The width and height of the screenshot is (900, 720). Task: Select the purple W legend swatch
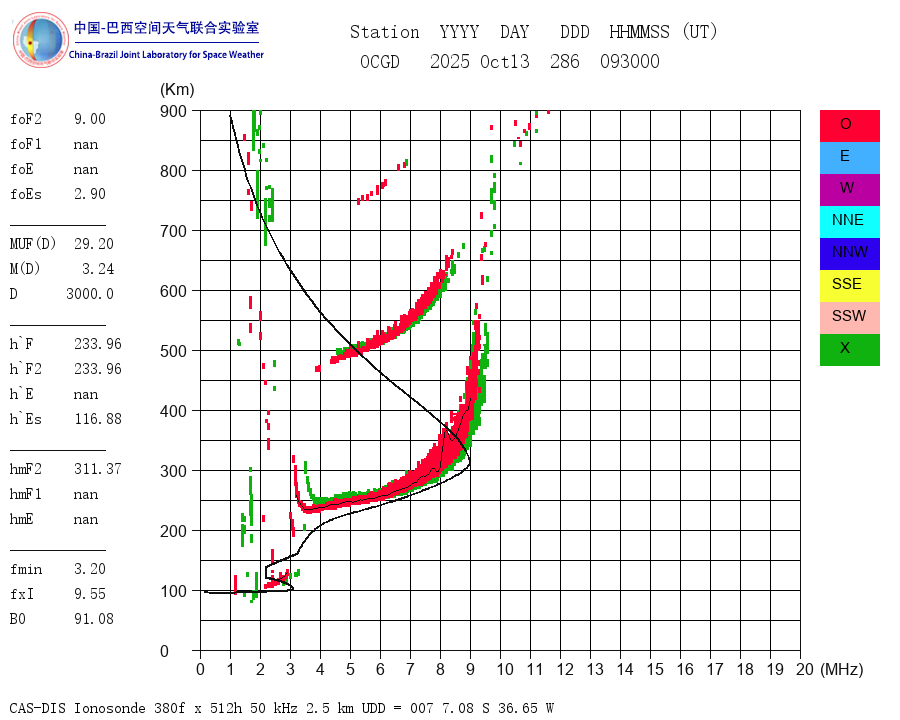coord(849,189)
